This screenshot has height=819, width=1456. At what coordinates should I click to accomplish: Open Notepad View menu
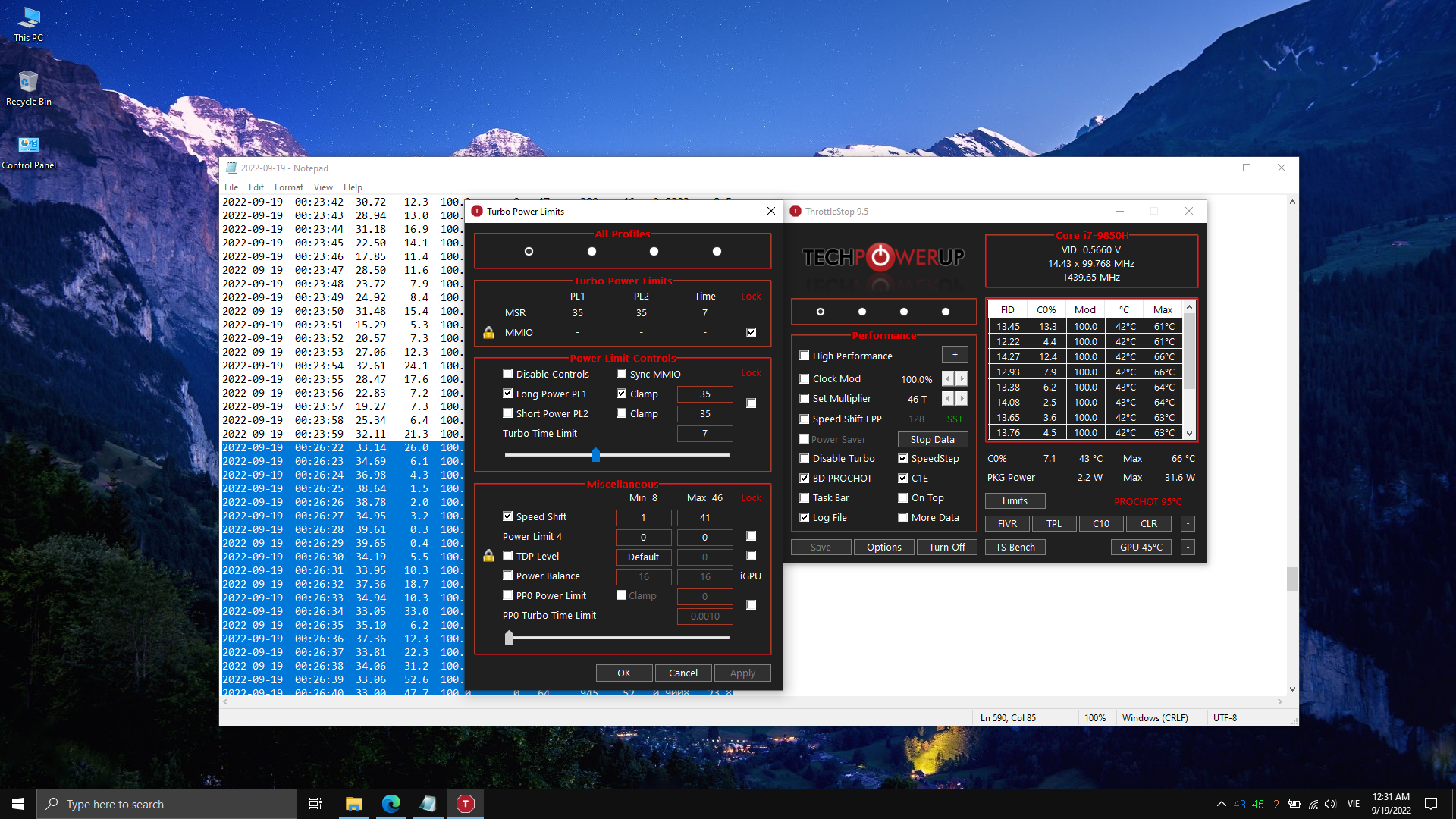[323, 187]
